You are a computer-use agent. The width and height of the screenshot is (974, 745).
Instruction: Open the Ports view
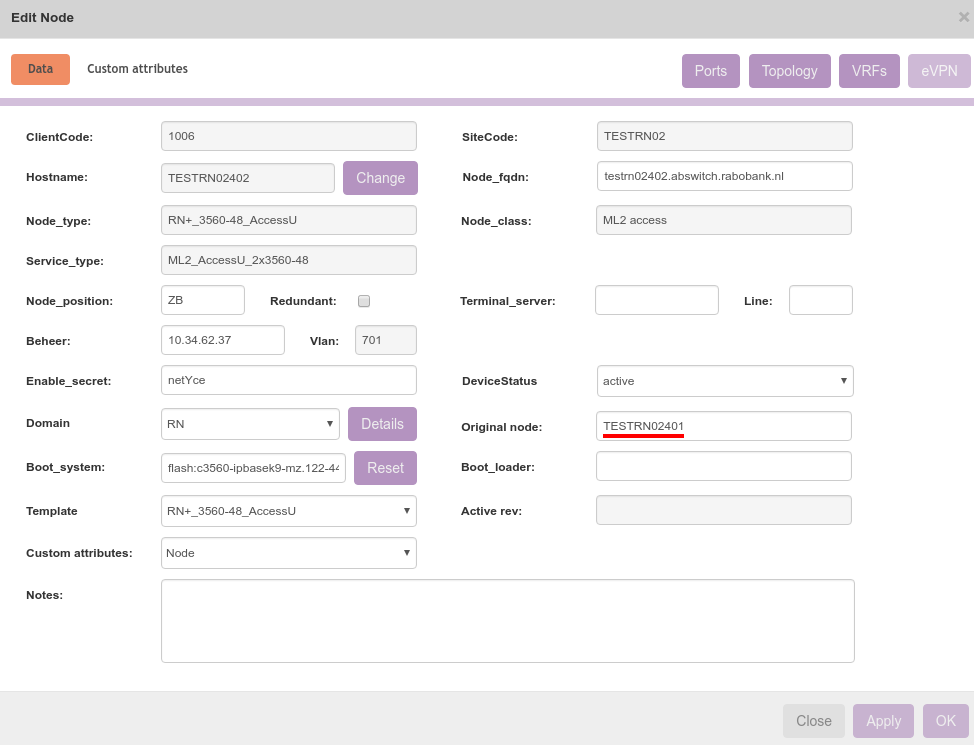(x=710, y=71)
